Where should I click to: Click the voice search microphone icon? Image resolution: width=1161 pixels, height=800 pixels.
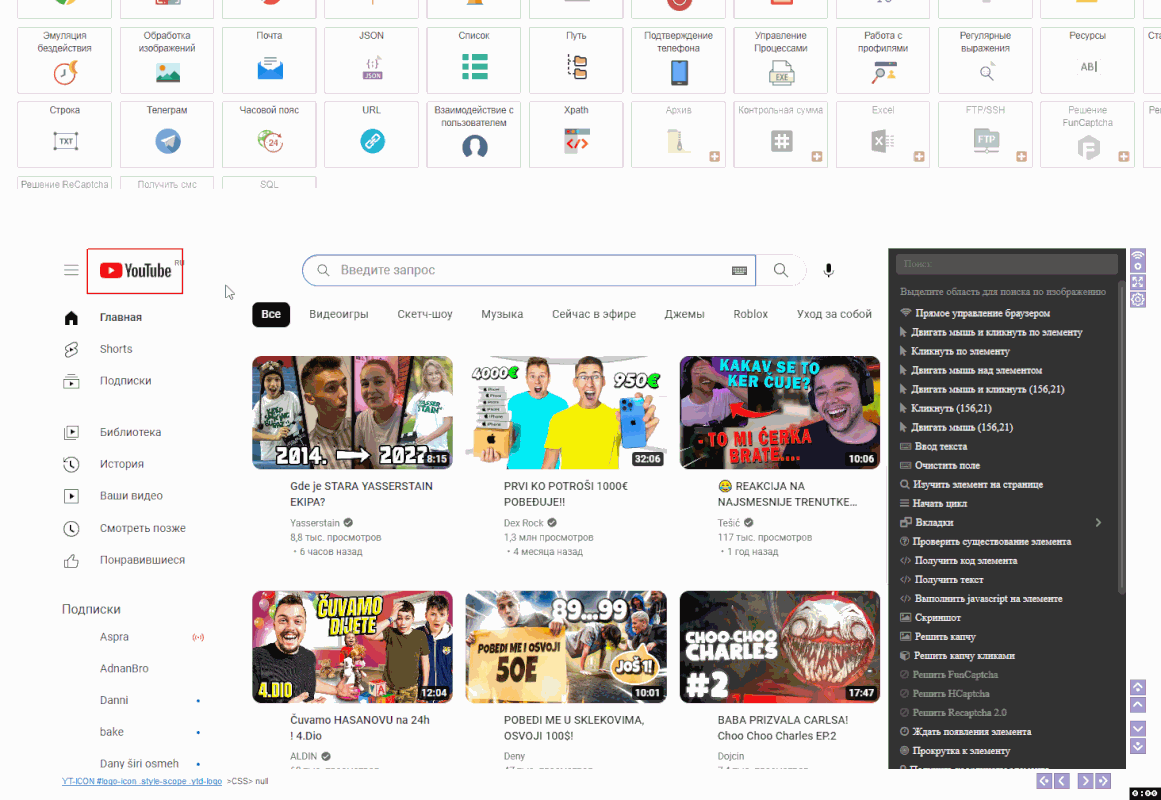tap(829, 270)
